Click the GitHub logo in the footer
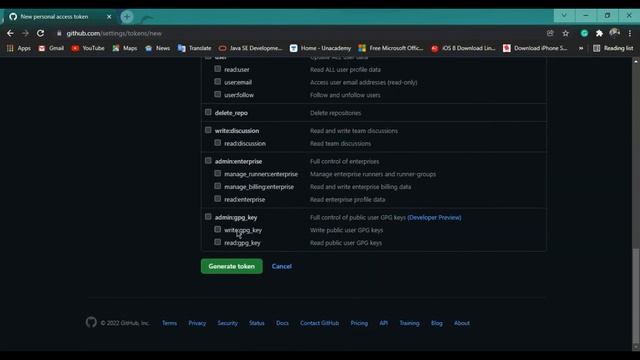 tap(91, 322)
